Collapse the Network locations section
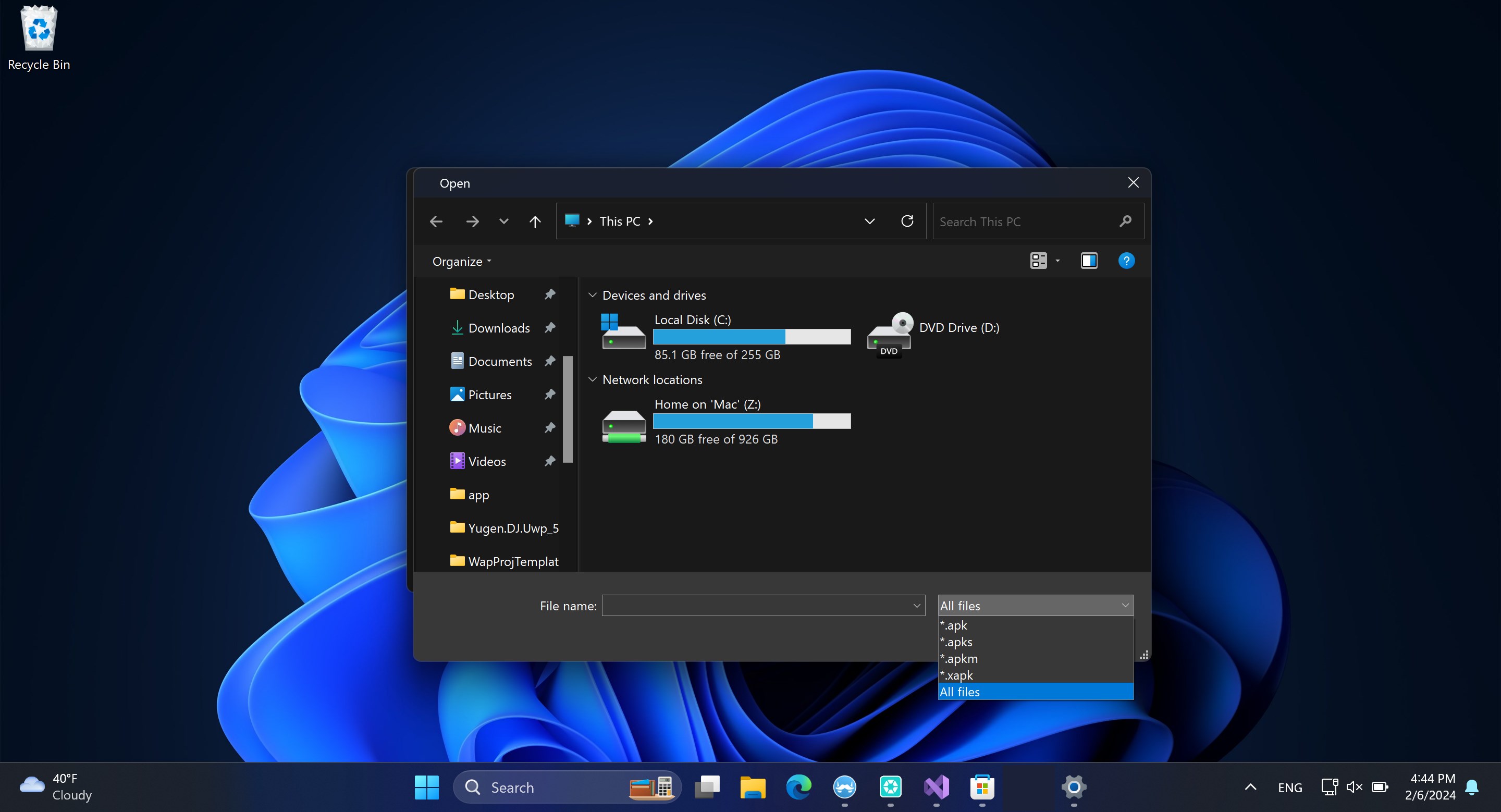 point(593,379)
